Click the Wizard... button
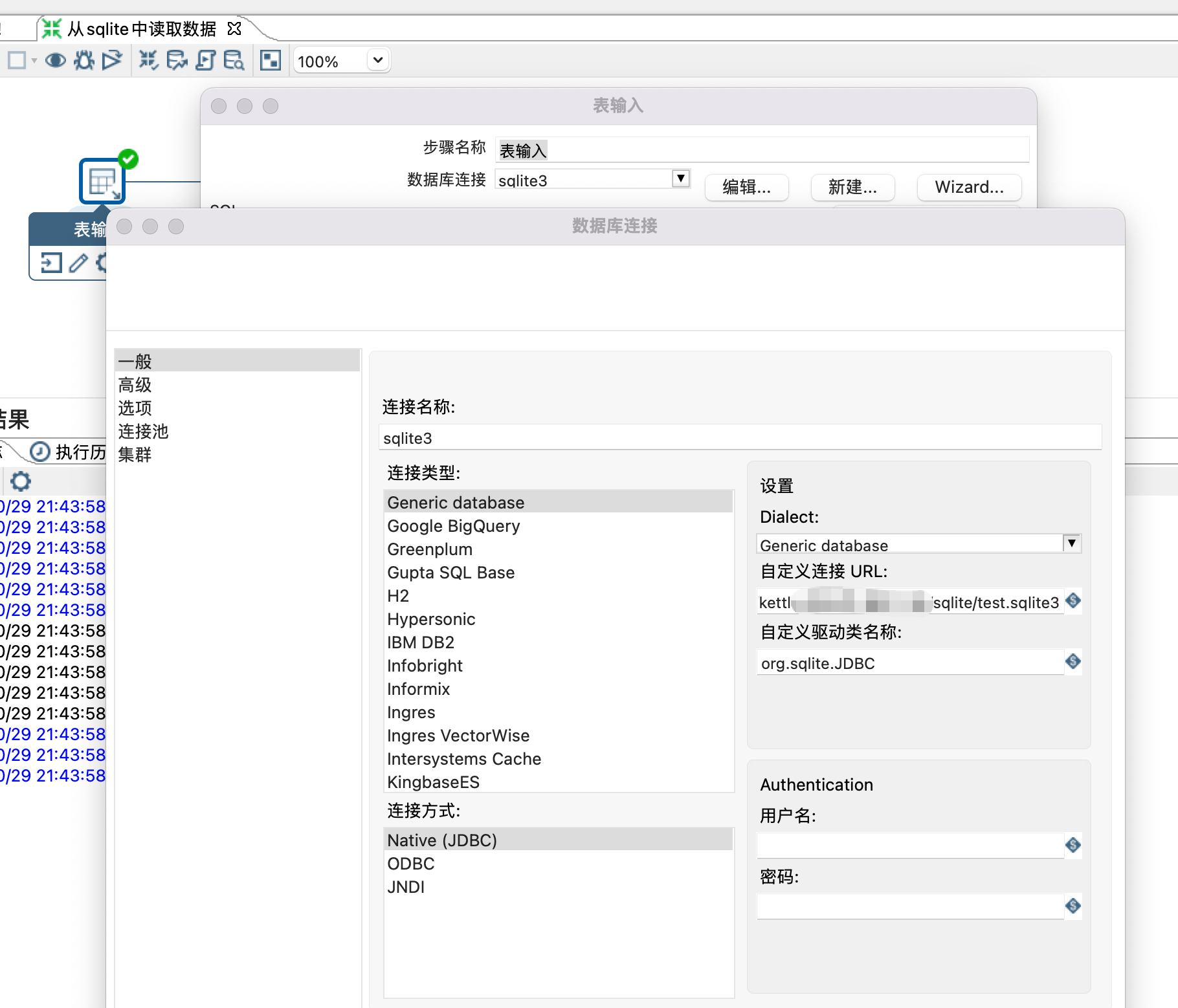The width and height of the screenshot is (1178, 1008). click(x=969, y=188)
